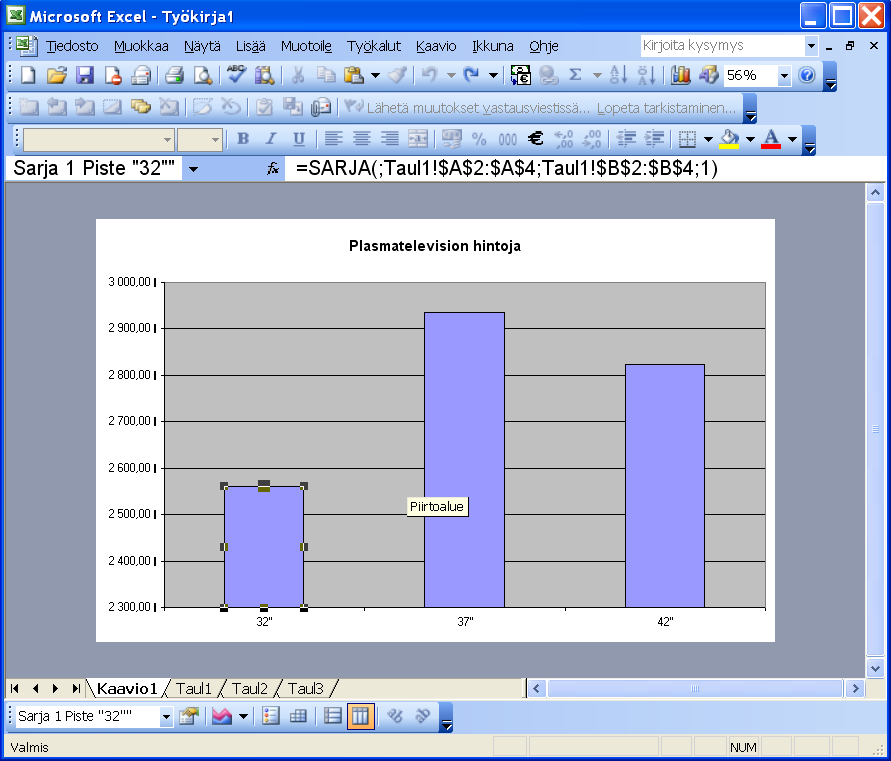
Task: Open Format Data Point icon in Chart toolbar
Action: click(189, 716)
